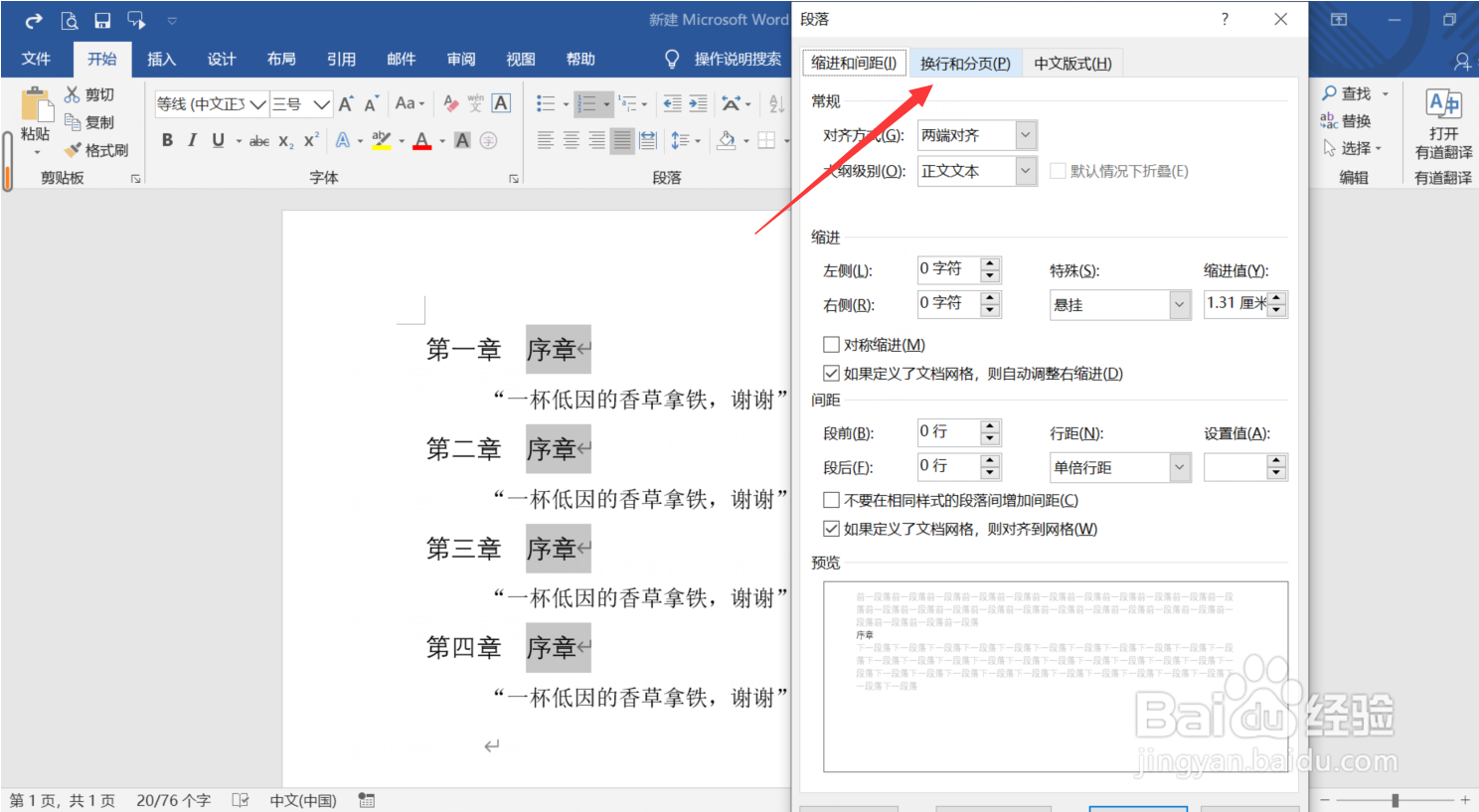Apply superscript formatting
1479x812 pixels.
311,140
